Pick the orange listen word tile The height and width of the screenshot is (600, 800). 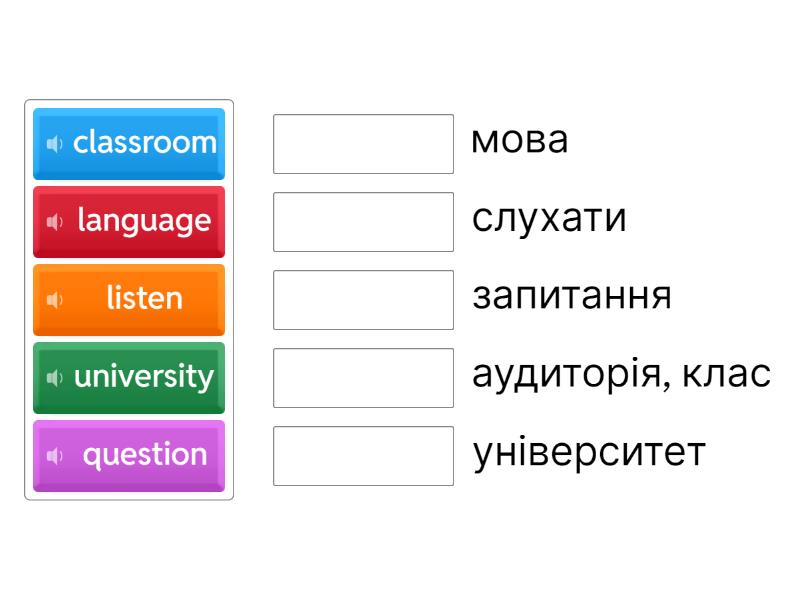[x=144, y=299]
